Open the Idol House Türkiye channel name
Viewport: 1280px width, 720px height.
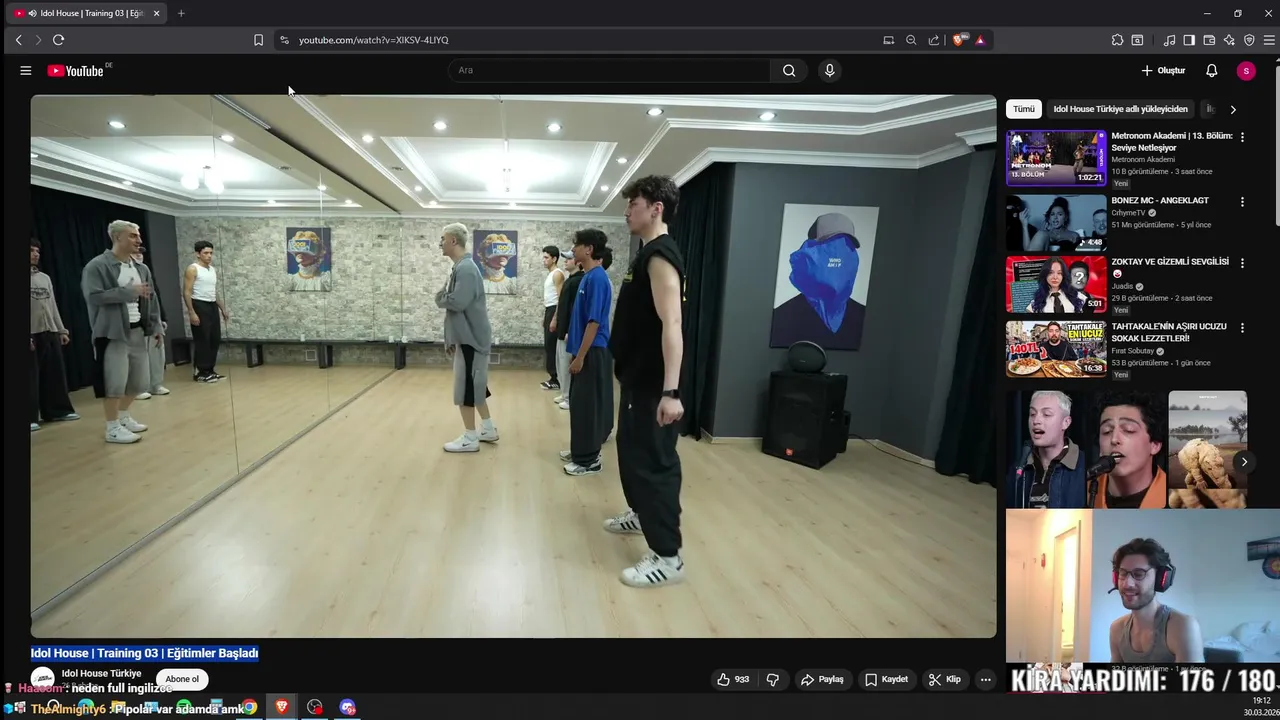pos(101,673)
